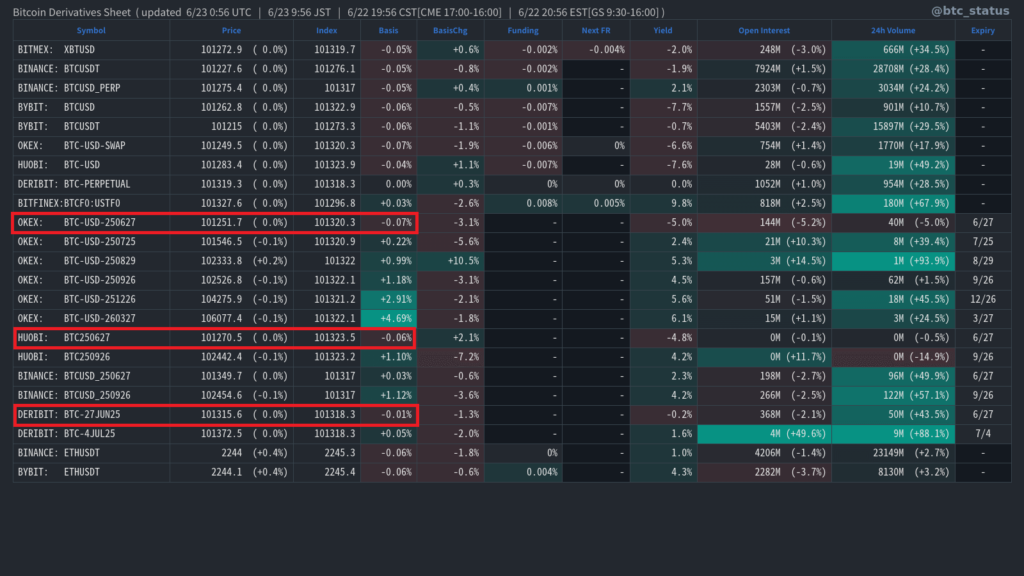Click the +10.5% BasisChg cell
Viewport: 1024px width, 576px height.
point(450,261)
